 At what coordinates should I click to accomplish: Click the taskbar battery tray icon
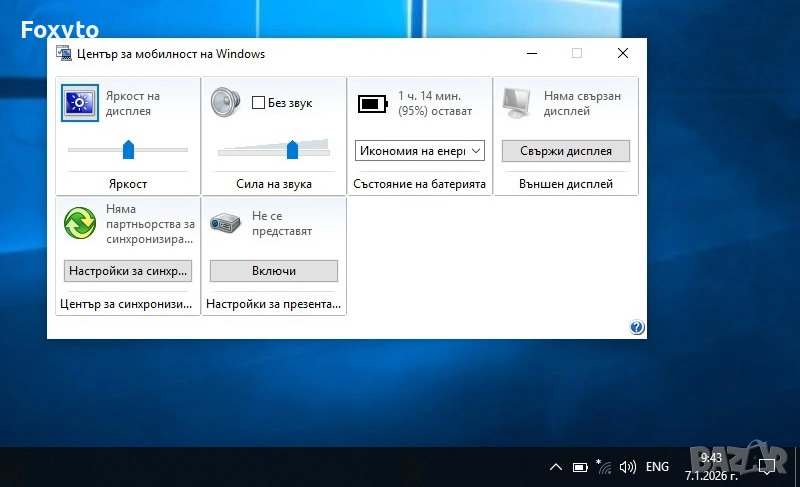pyautogui.click(x=580, y=467)
